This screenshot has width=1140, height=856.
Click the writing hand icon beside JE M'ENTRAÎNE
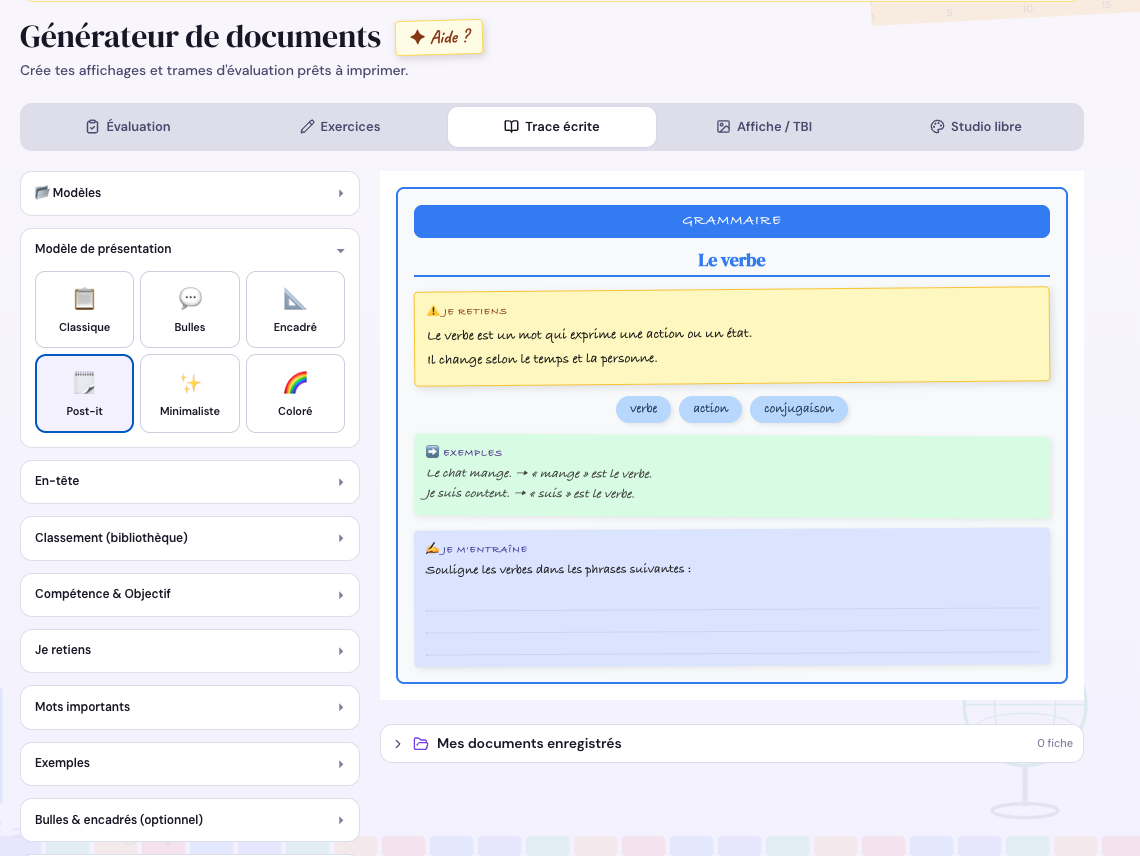click(x=433, y=548)
